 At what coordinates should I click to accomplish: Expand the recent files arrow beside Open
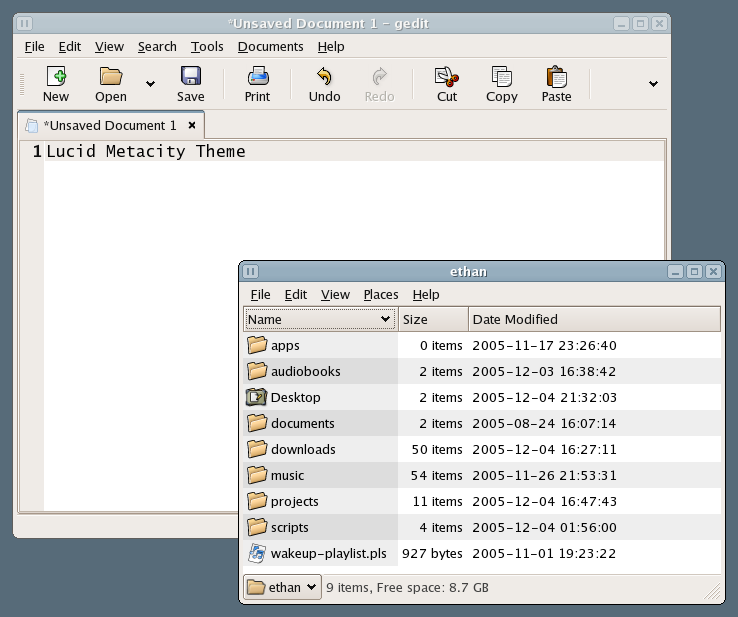pyautogui.click(x=150, y=84)
